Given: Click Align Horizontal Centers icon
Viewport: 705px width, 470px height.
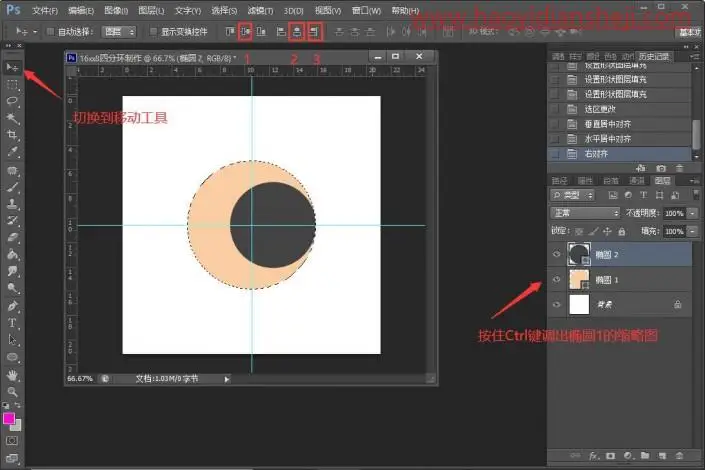Looking at the screenshot, I should (x=297, y=31).
